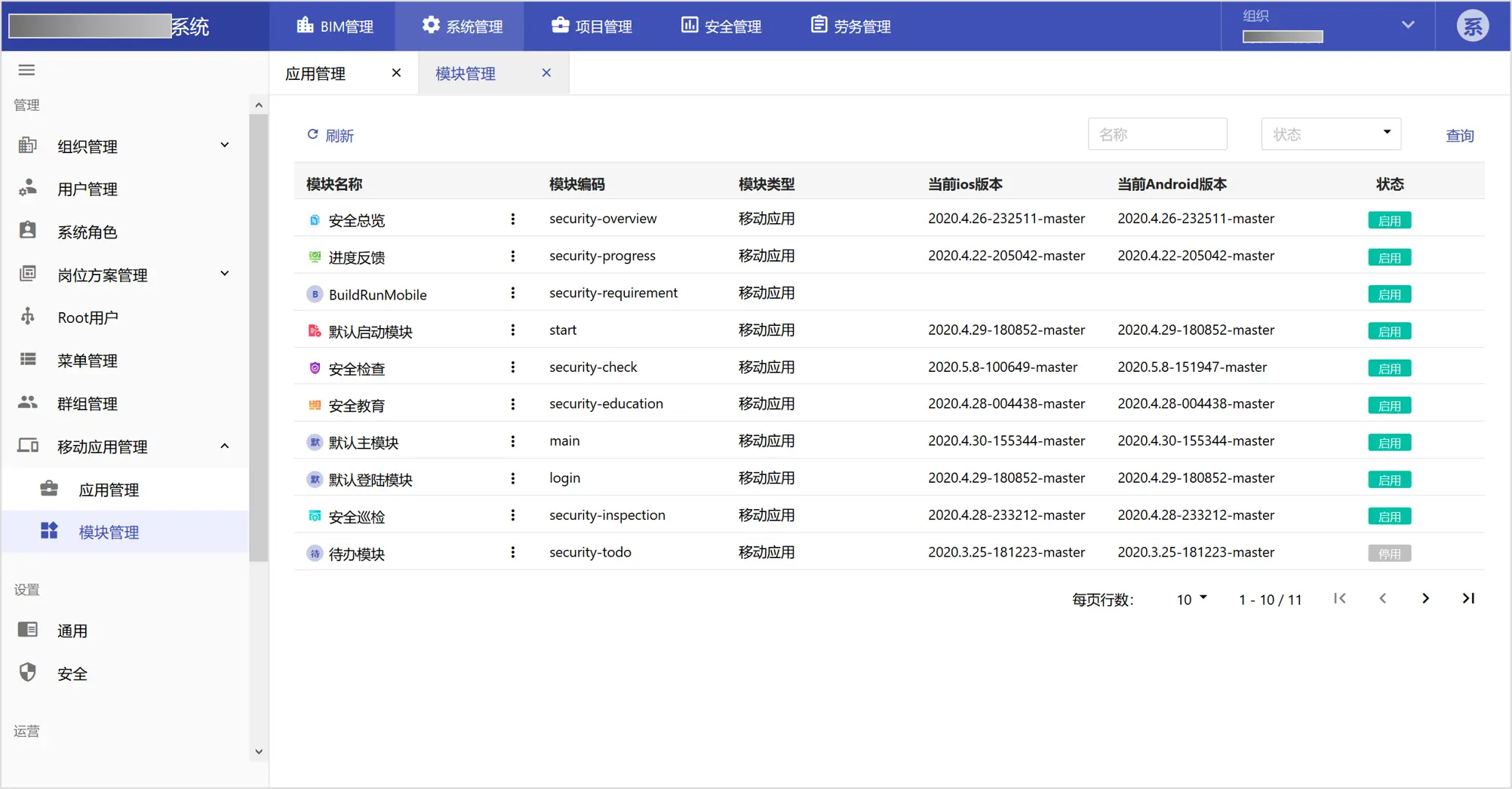Click the 启用 status tag for BuildRunMobile
This screenshot has height=789, width=1512.
(1389, 294)
